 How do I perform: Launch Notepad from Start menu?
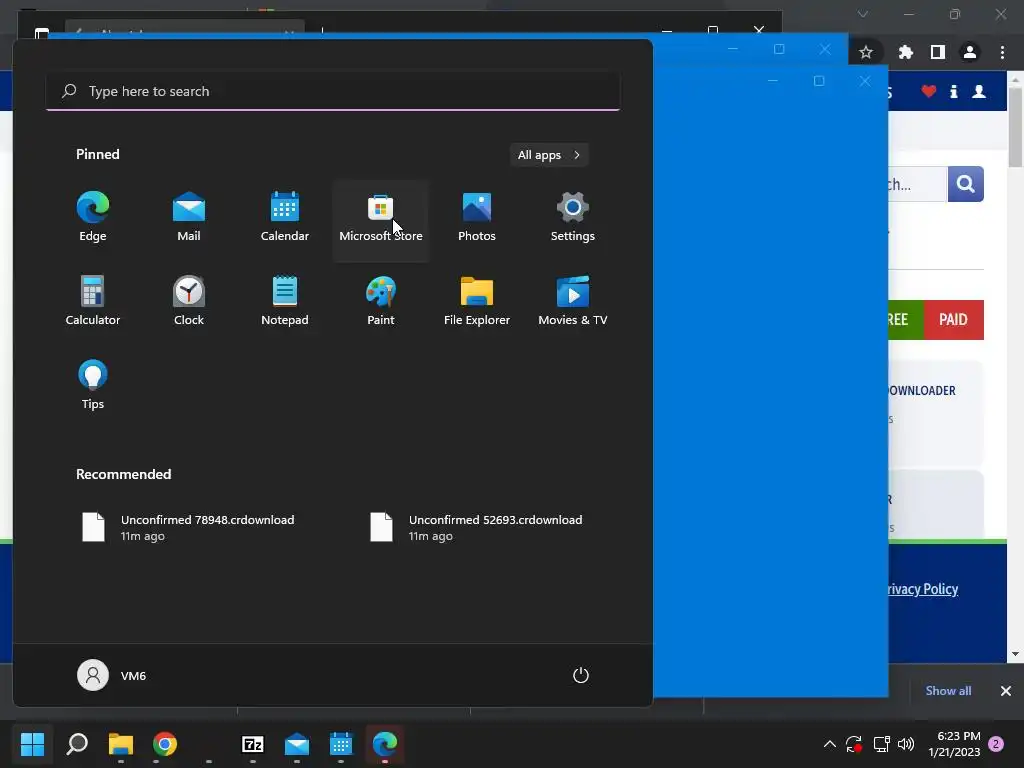click(x=285, y=302)
